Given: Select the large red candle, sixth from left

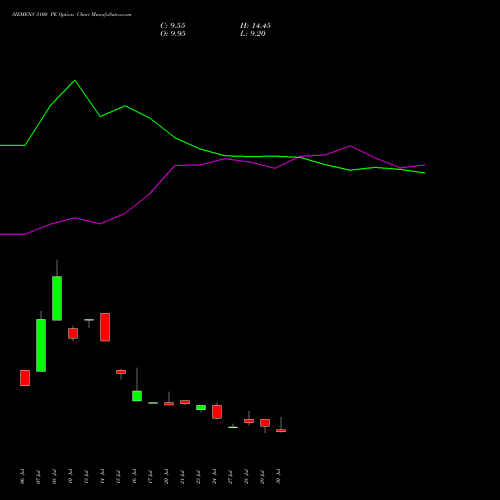Looking at the screenshot, I should 105,327.
